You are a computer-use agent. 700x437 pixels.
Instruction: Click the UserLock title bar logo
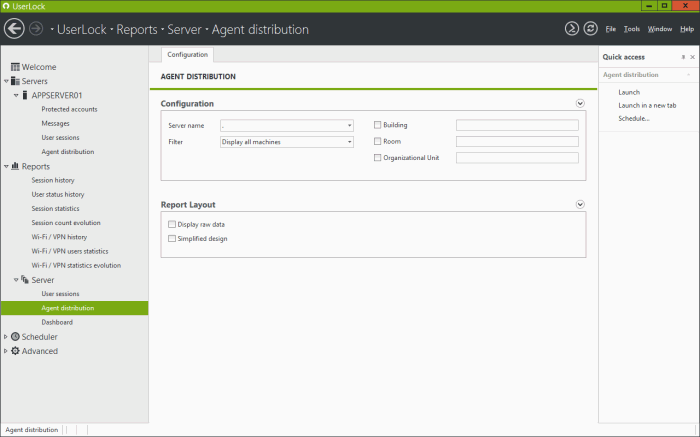[6, 6]
